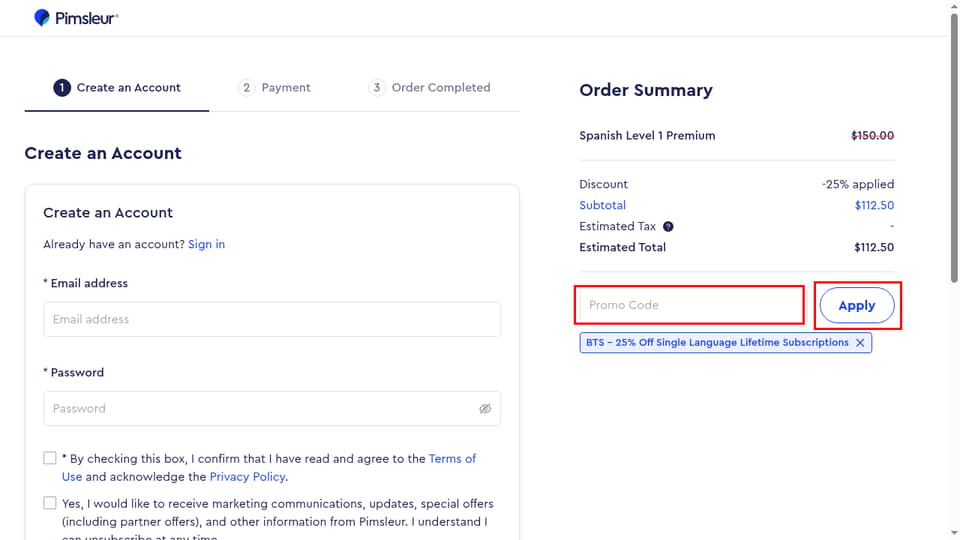Screen dimensions: 960x540
Task: Select the Order Completed step tab
Action: coord(429,88)
